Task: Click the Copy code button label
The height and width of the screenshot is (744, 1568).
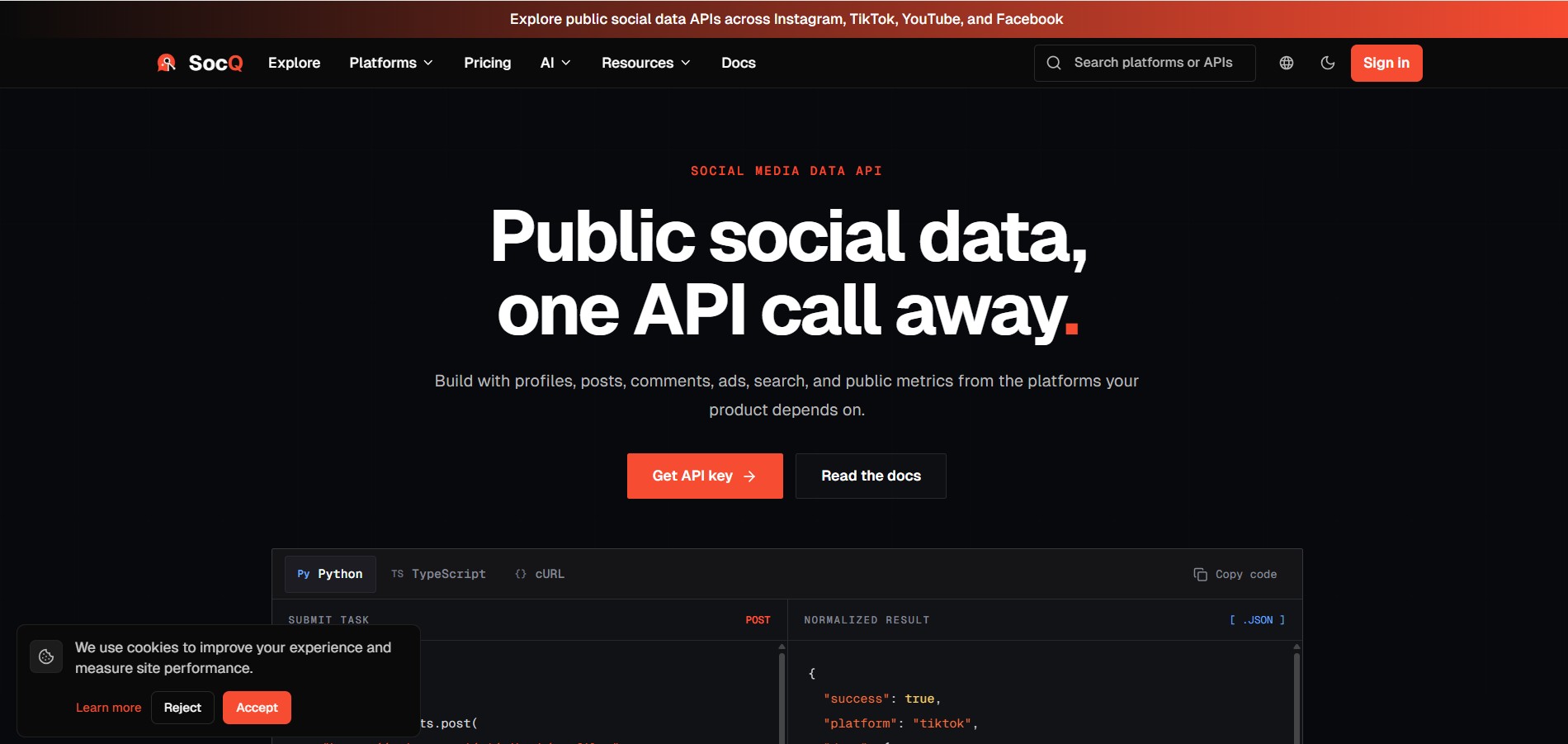Action: [1246, 575]
